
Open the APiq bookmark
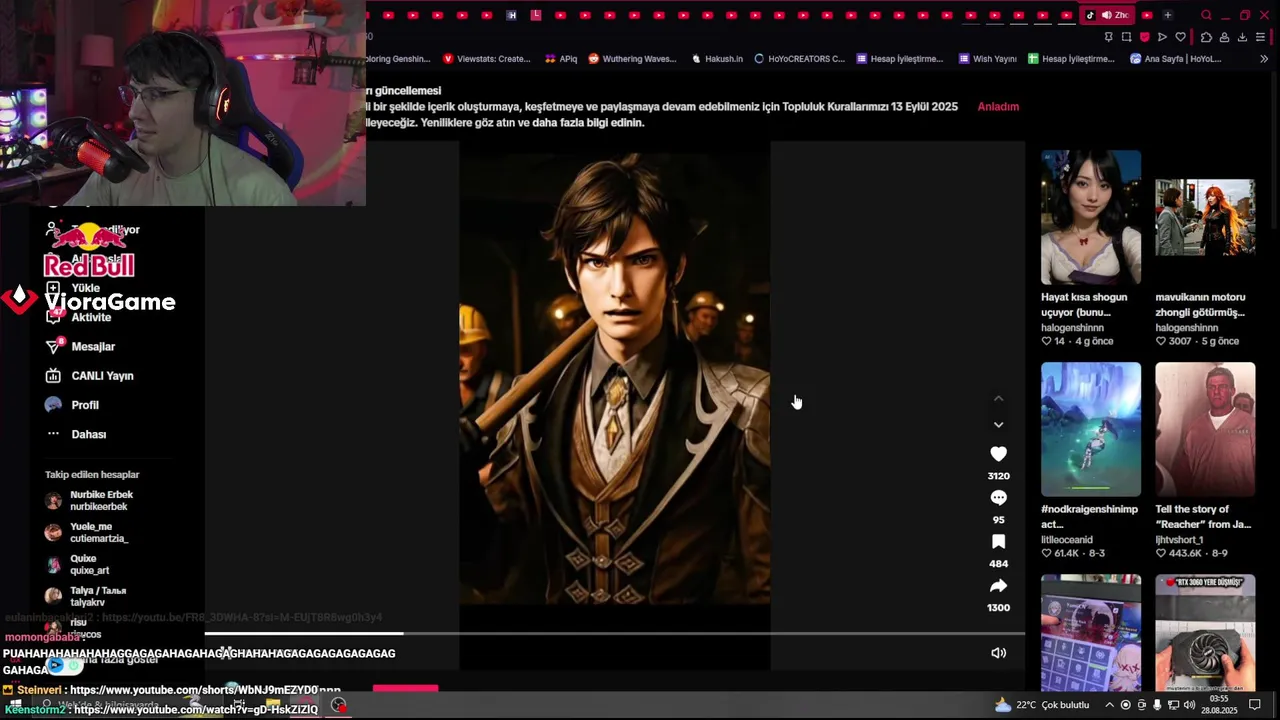pos(560,59)
